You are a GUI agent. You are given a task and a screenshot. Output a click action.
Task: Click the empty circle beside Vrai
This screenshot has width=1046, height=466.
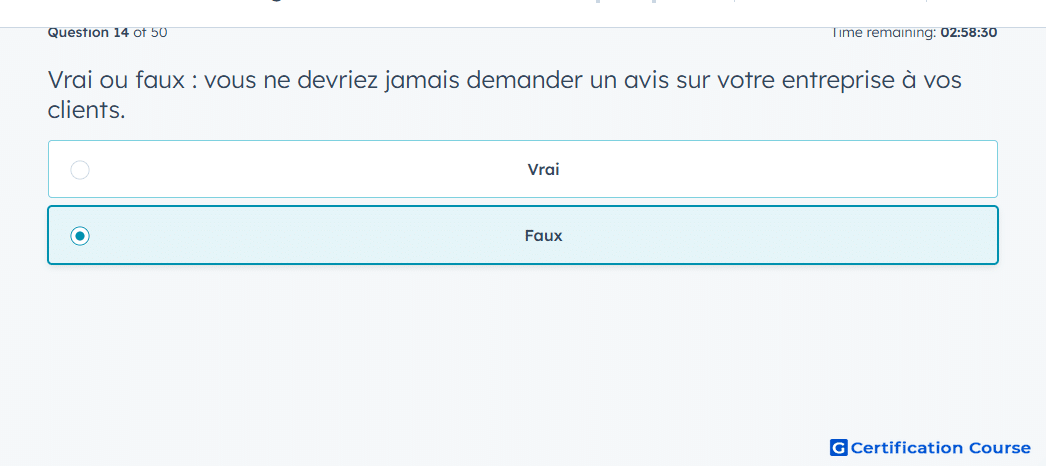pos(80,170)
